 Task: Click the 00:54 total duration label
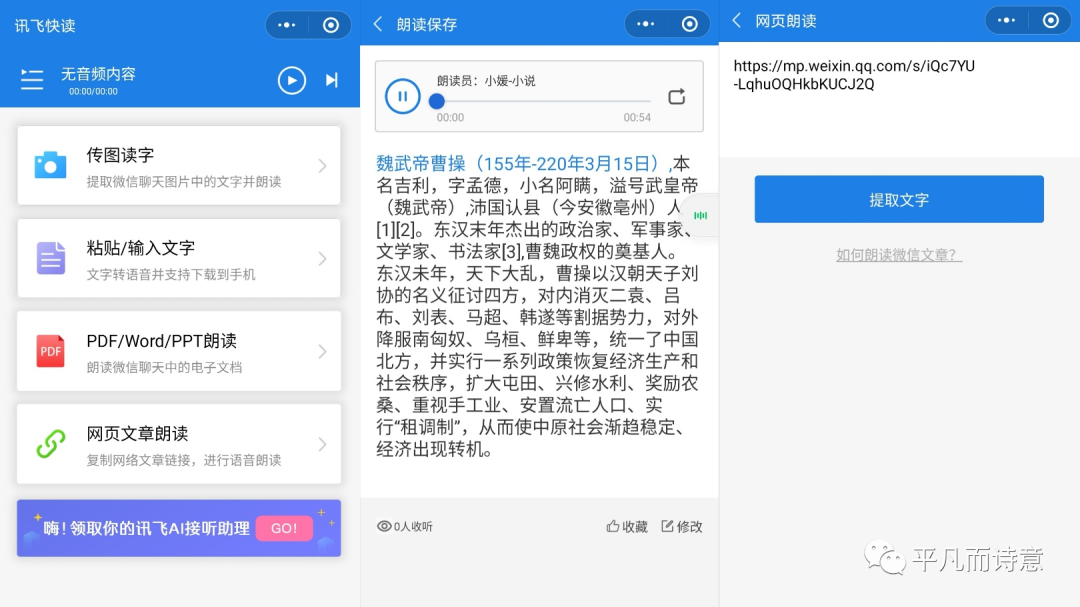(637, 118)
